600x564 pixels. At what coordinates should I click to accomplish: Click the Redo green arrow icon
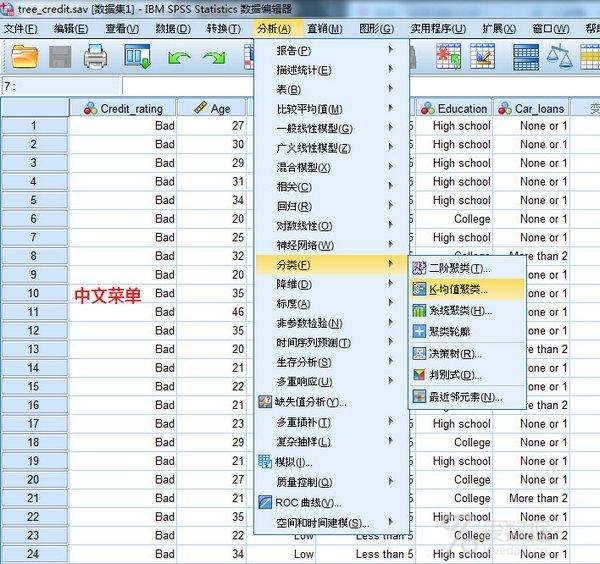click(214, 58)
